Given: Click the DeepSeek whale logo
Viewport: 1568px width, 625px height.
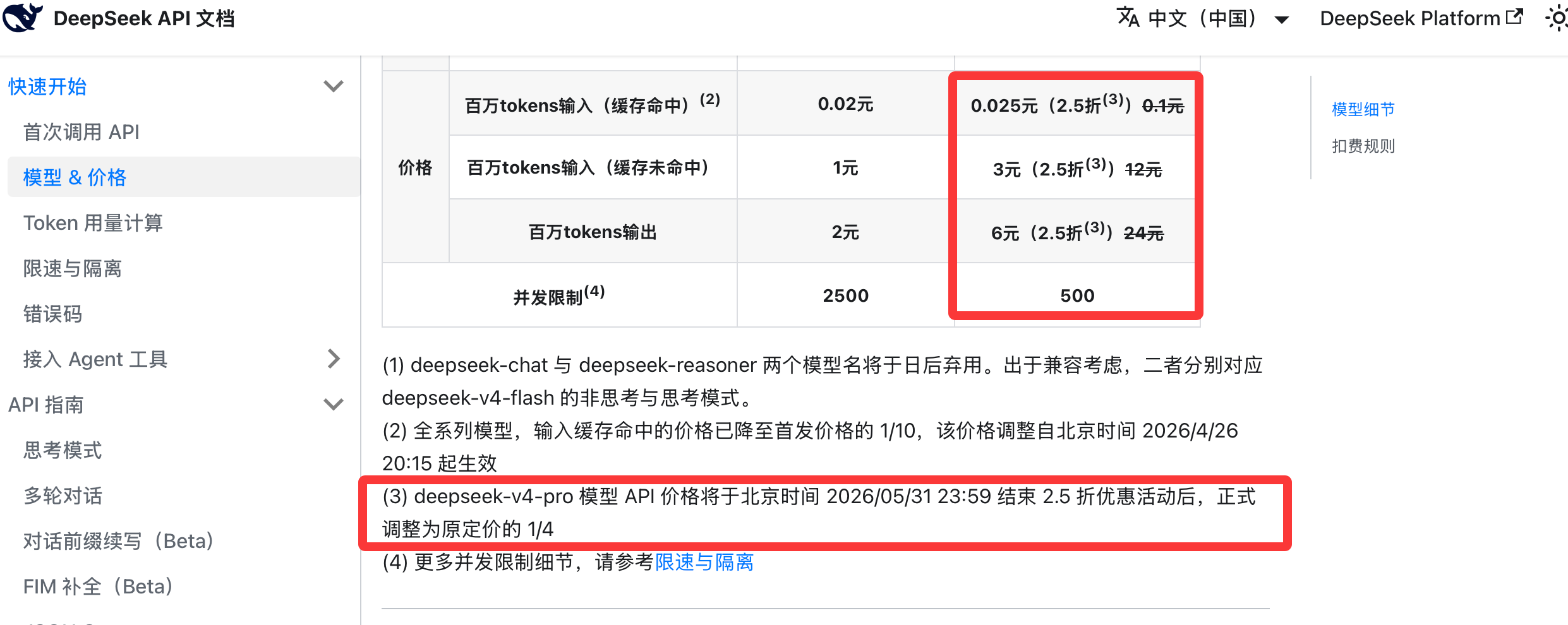Looking at the screenshot, I should (23, 17).
